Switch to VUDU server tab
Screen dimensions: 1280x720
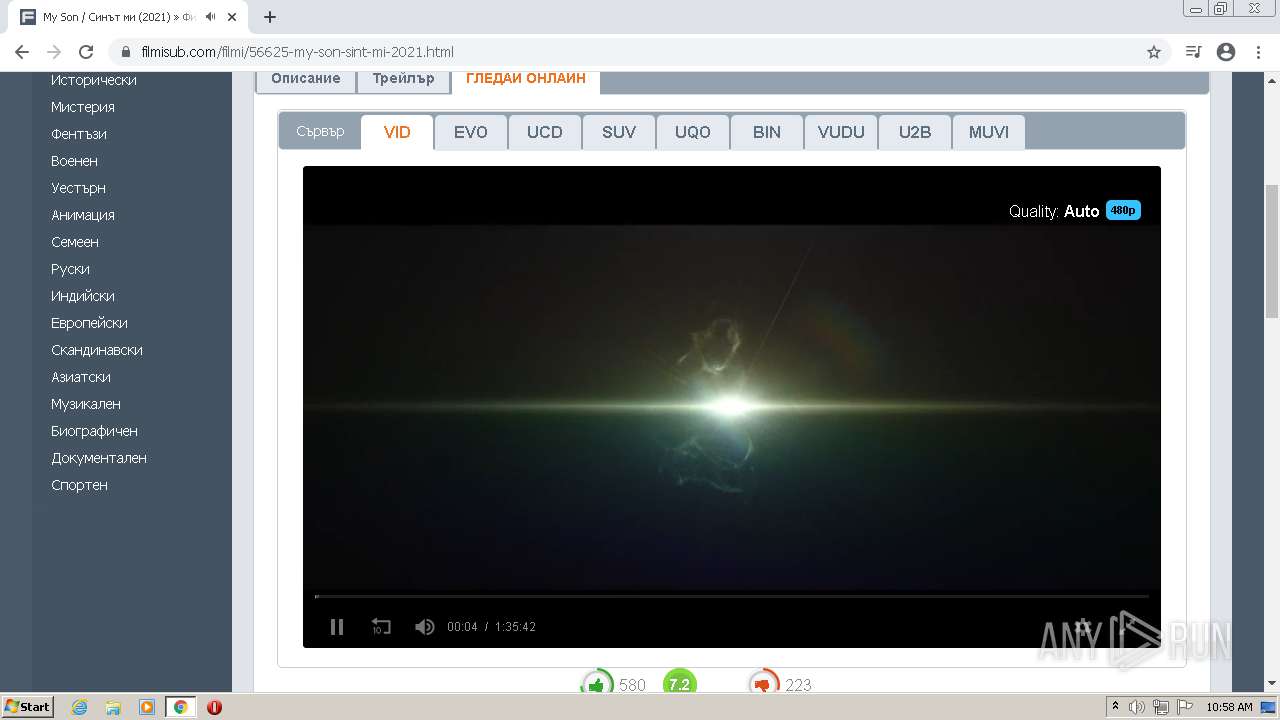(x=841, y=132)
